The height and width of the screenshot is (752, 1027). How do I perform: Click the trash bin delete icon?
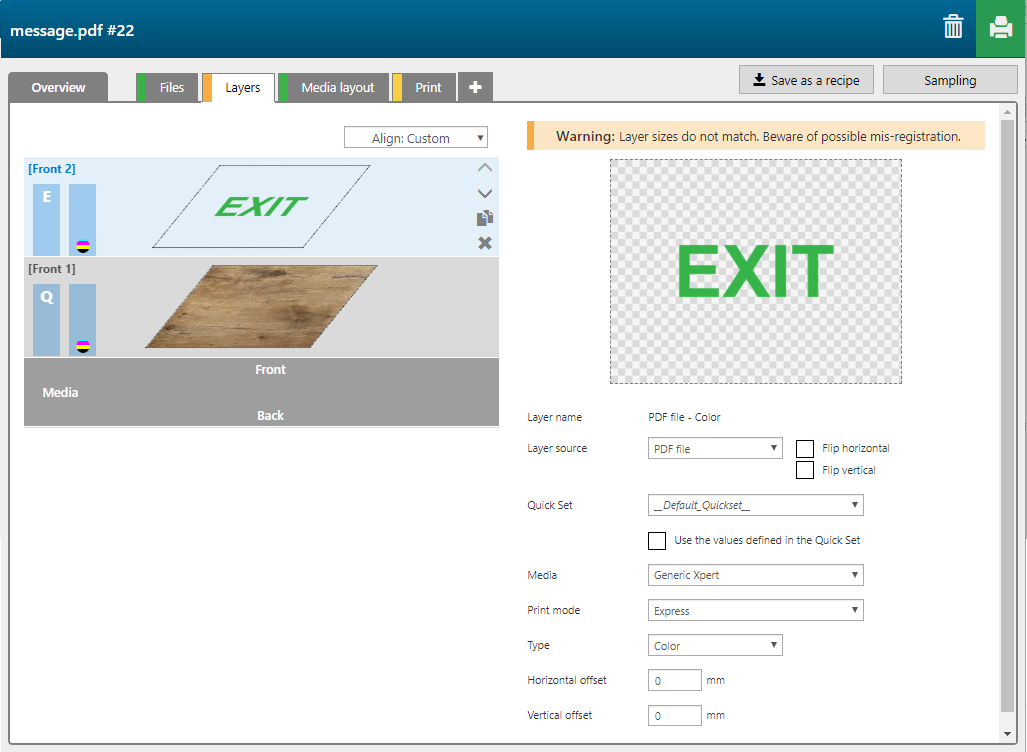953,28
